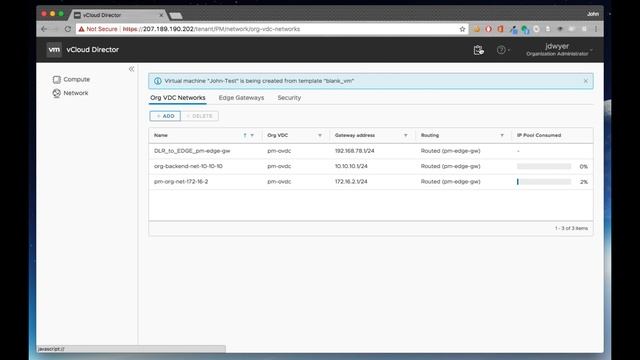Click the 1 - 3 of 3 items footer text
The width and height of the screenshot is (640, 360).
571,229
